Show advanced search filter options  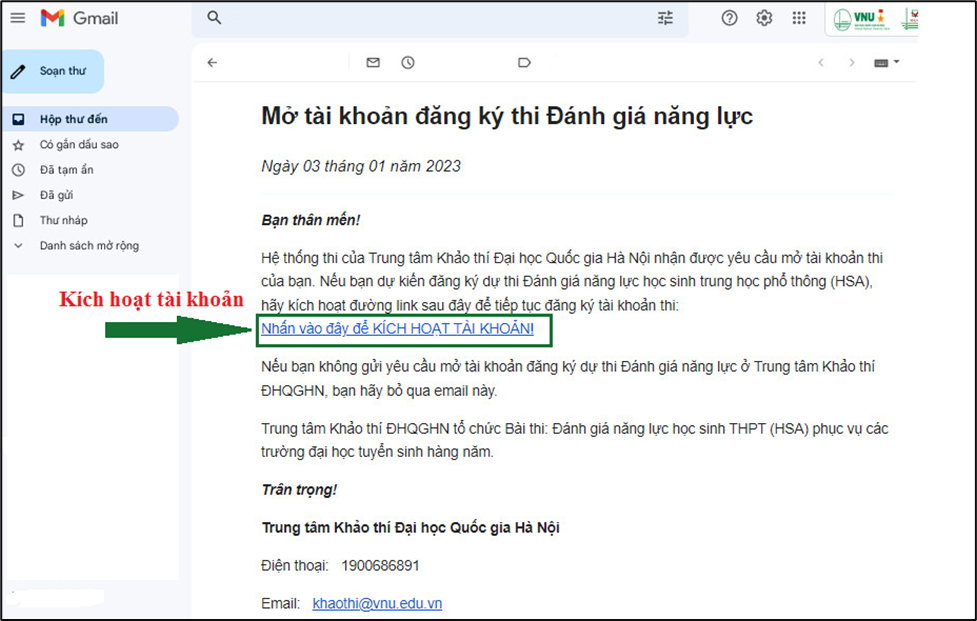click(x=666, y=18)
